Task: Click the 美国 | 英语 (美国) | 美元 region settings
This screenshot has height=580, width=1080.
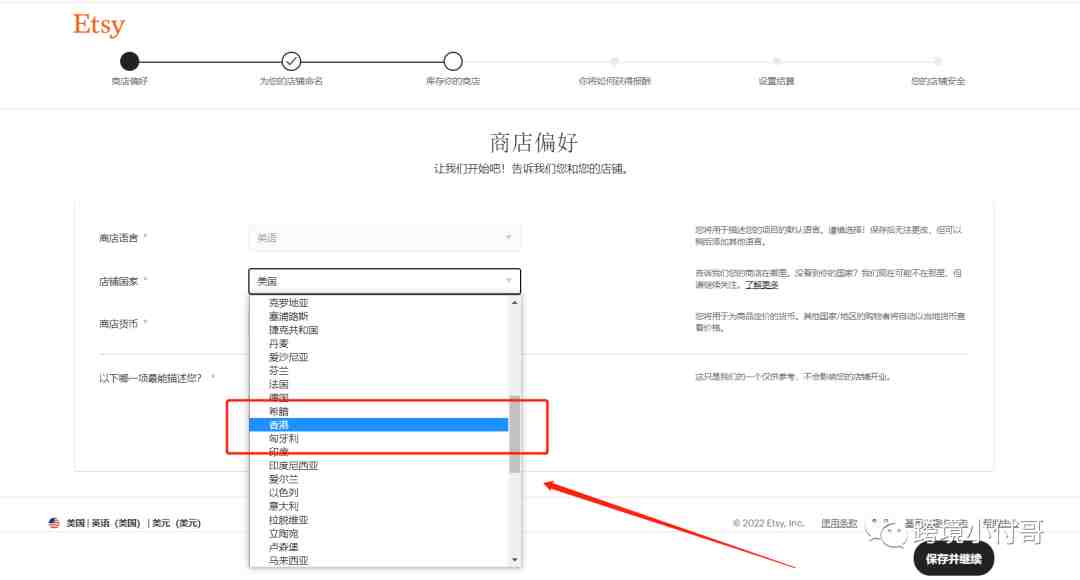Action: click(133, 523)
